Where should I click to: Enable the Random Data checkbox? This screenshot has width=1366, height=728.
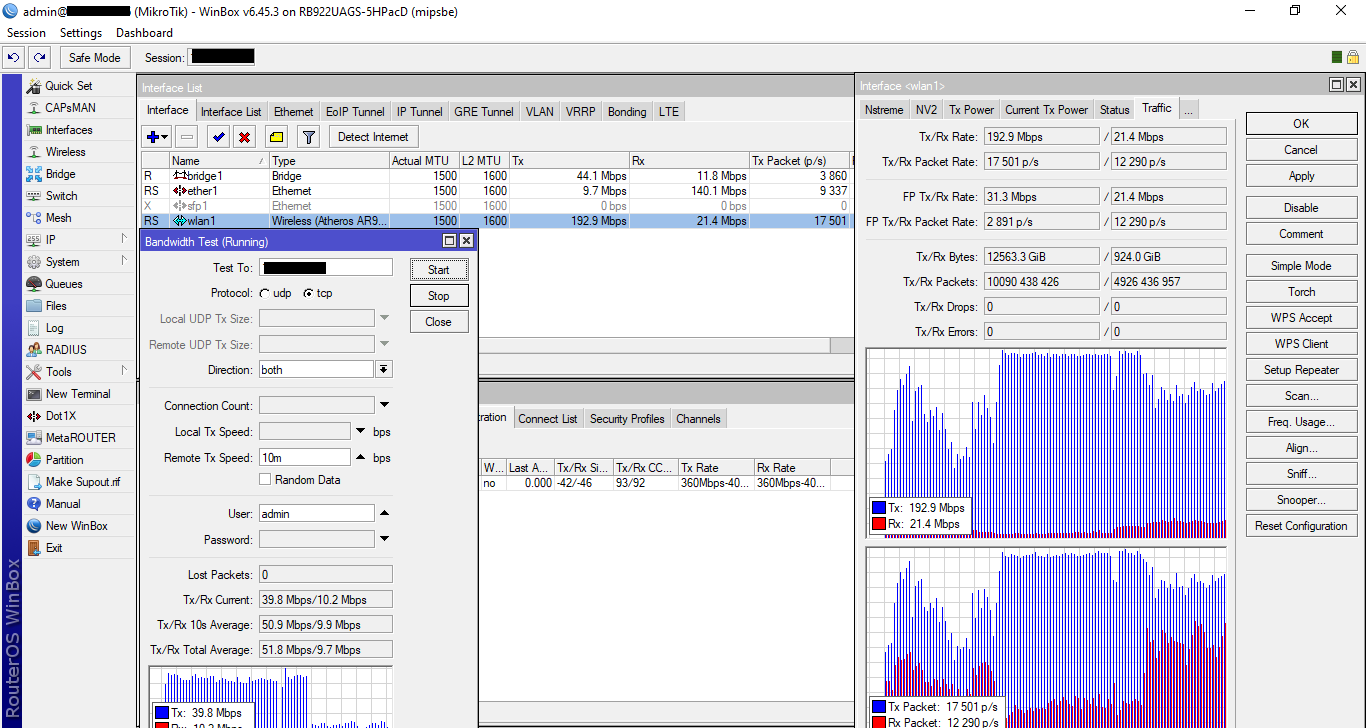[265, 480]
